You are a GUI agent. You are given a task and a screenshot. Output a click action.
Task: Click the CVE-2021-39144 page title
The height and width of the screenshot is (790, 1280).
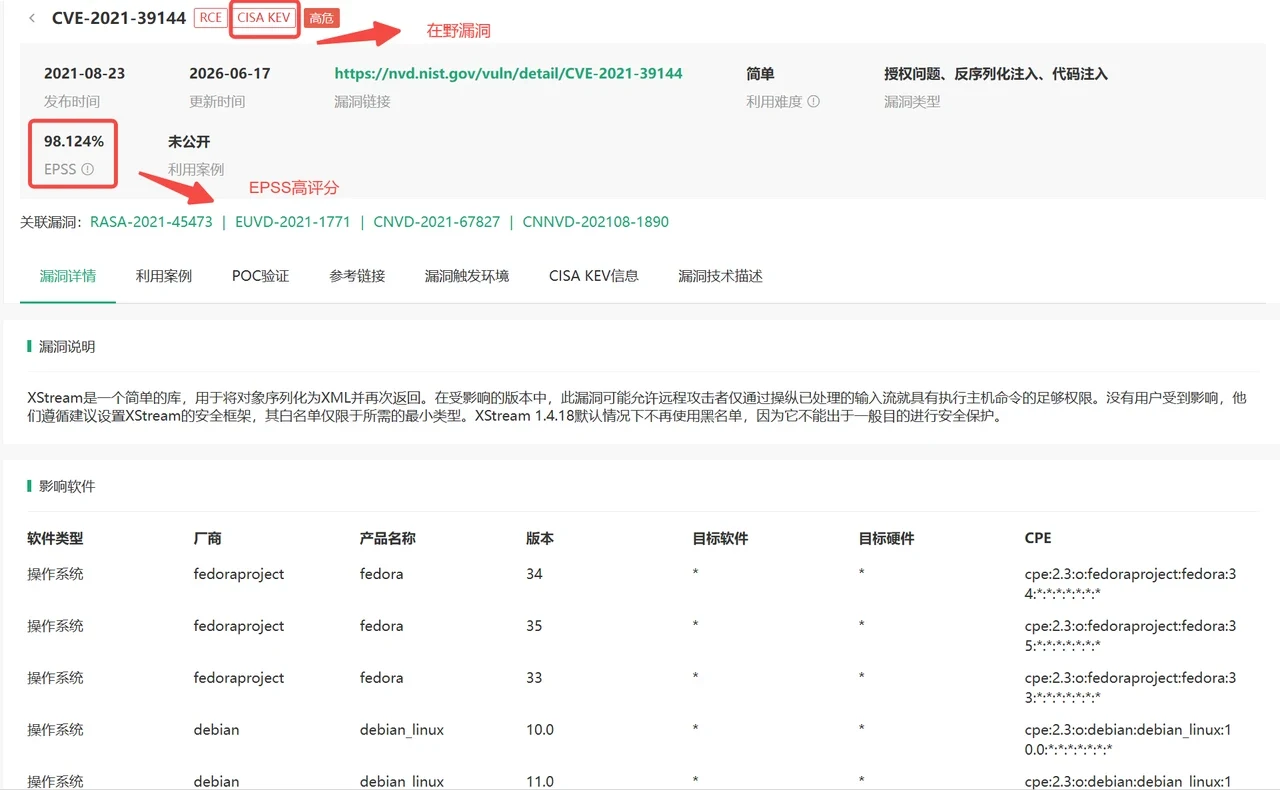(119, 18)
